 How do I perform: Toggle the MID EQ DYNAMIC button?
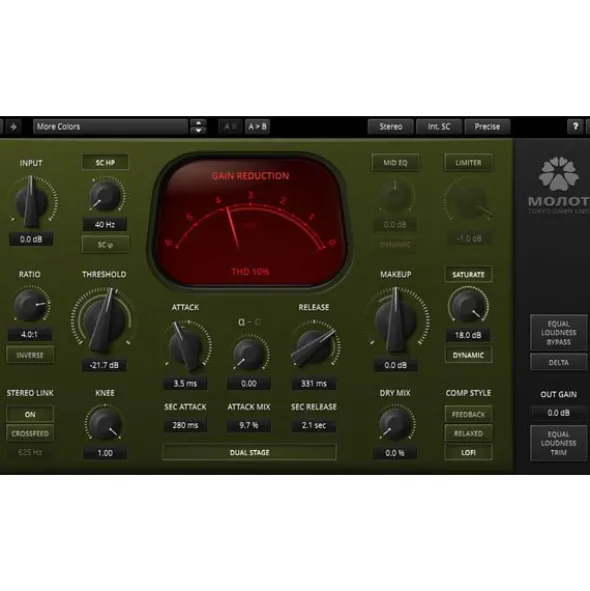coord(395,245)
